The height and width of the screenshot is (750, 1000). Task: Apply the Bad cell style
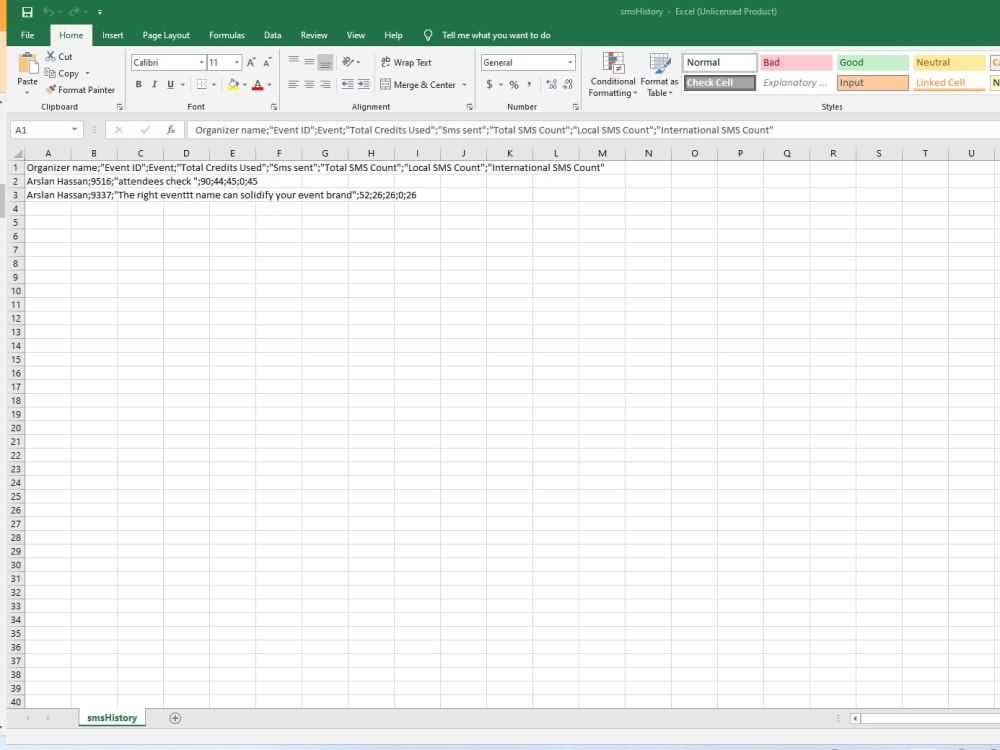pos(797,62)
